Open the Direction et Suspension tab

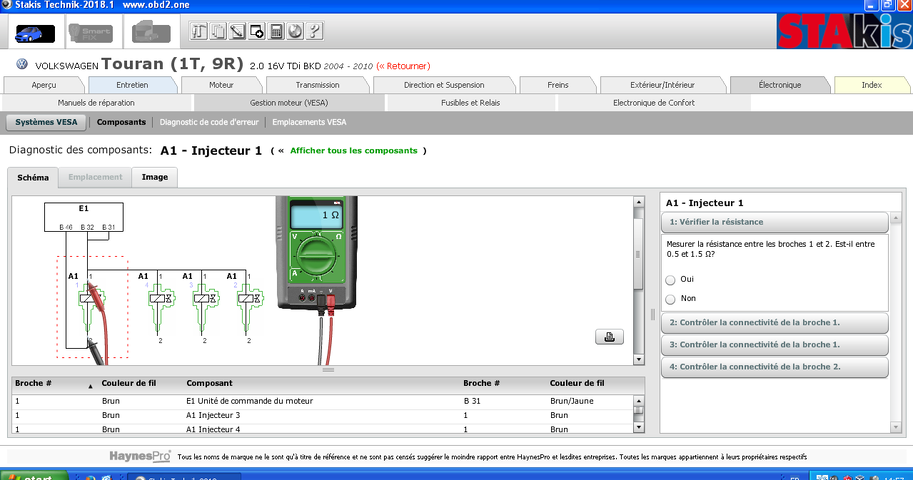[x=444, y=85]
